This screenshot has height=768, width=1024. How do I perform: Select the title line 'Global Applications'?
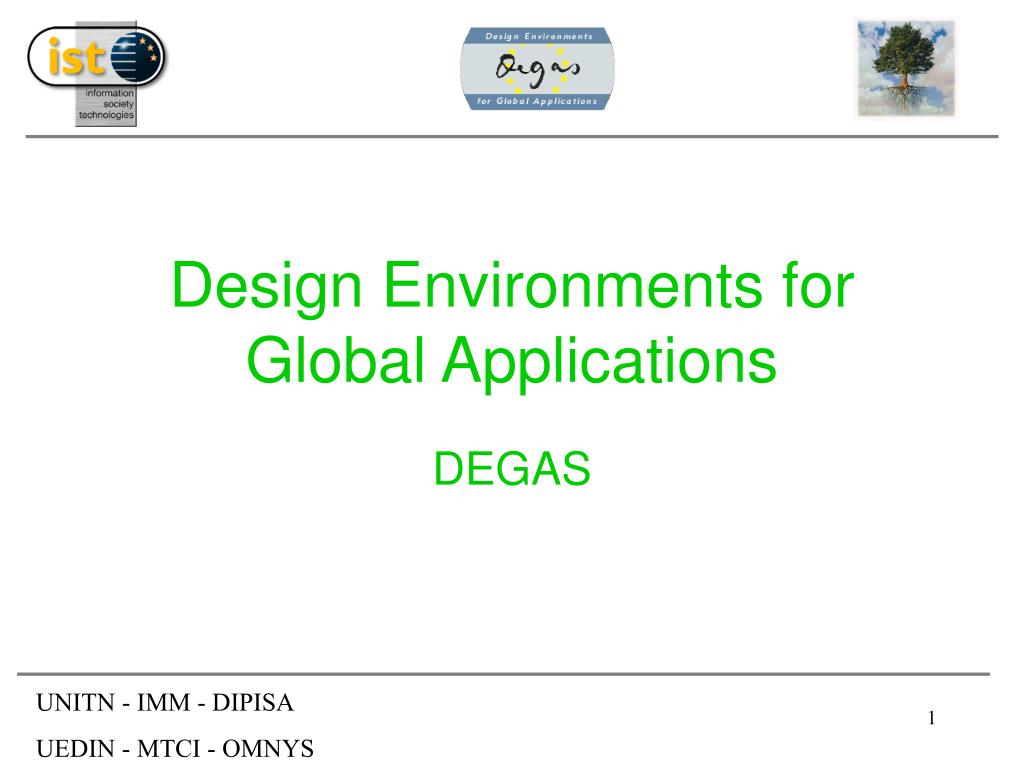[x=511, y=362]
